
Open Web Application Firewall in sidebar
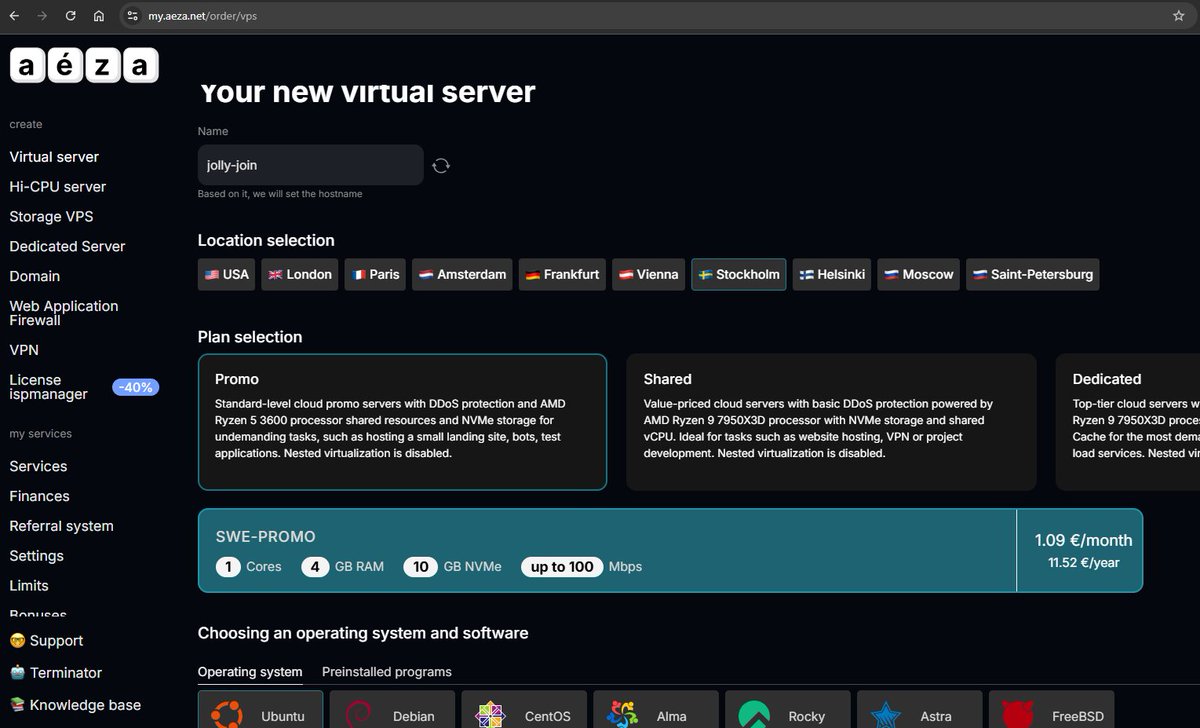[x=64, y=313]
